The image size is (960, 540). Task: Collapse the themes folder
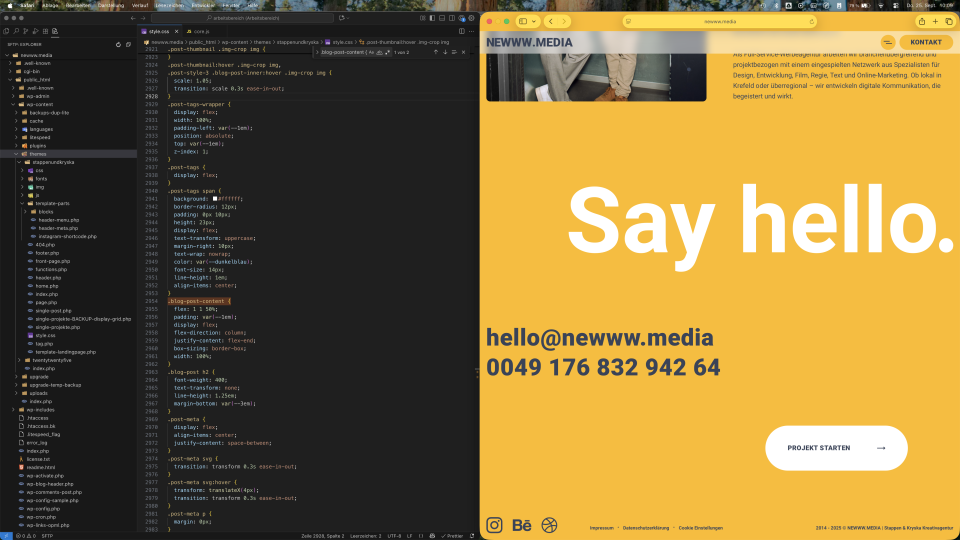tap(17, 154)
